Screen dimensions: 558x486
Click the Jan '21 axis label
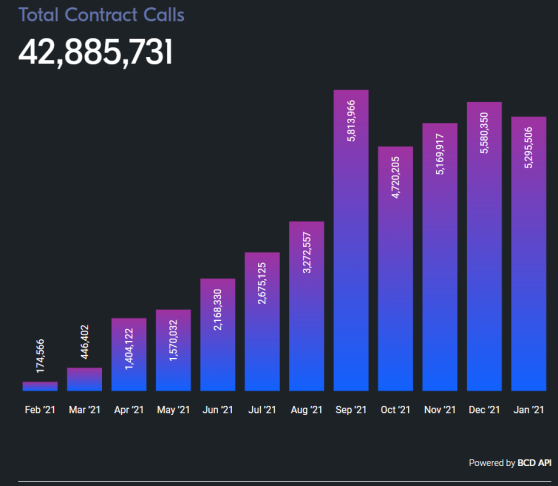tap(529, 410)
